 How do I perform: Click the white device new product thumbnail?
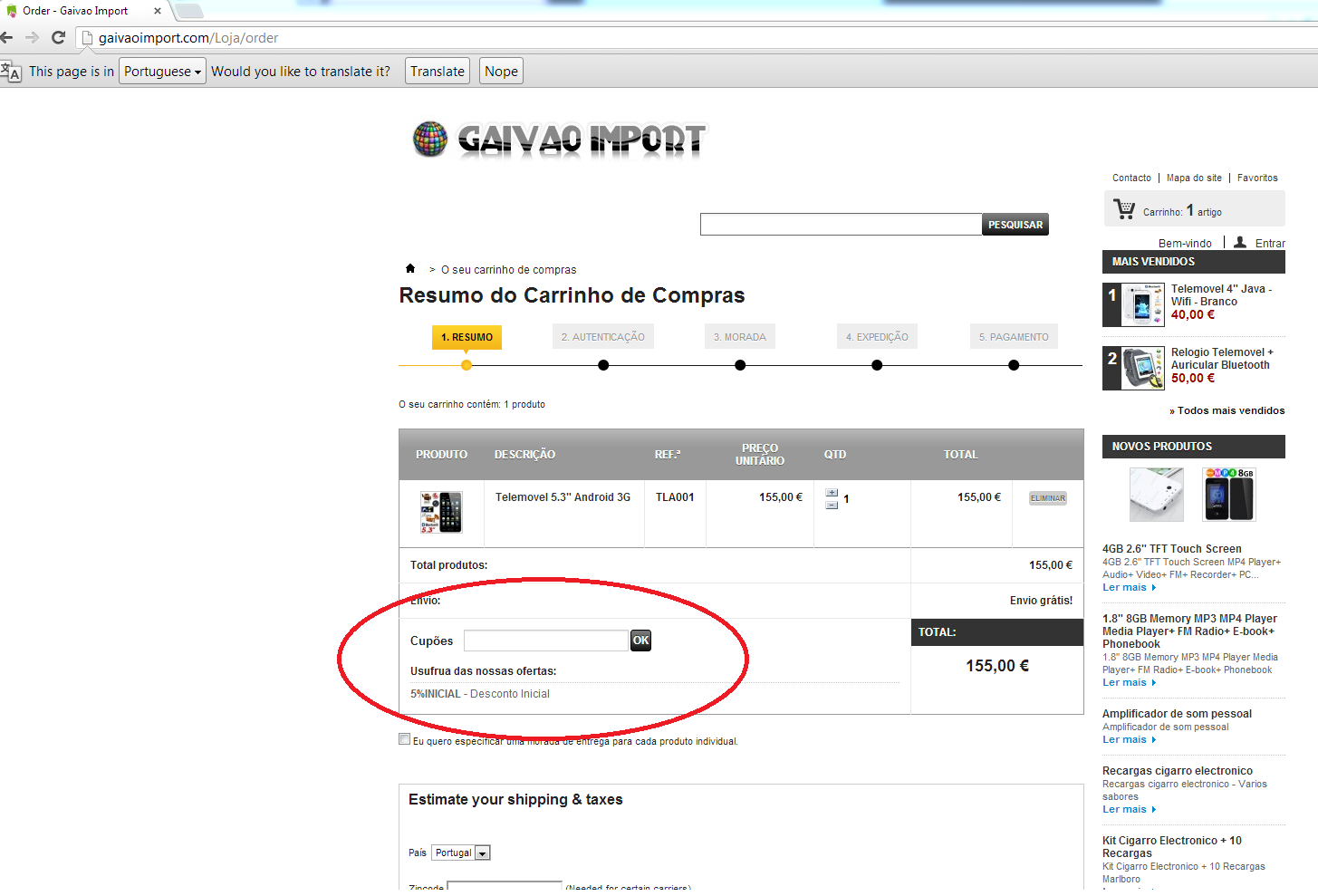coord(1157,495)
